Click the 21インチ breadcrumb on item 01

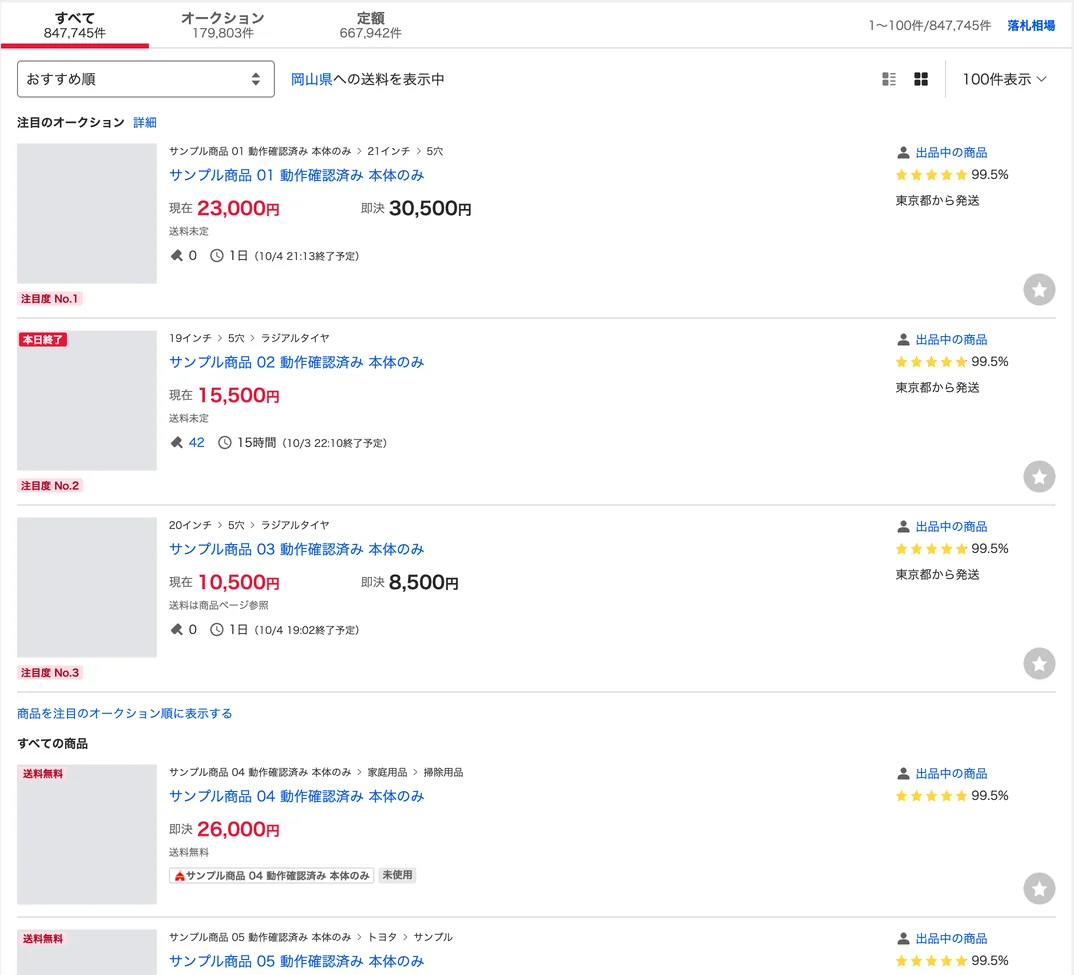388,151
